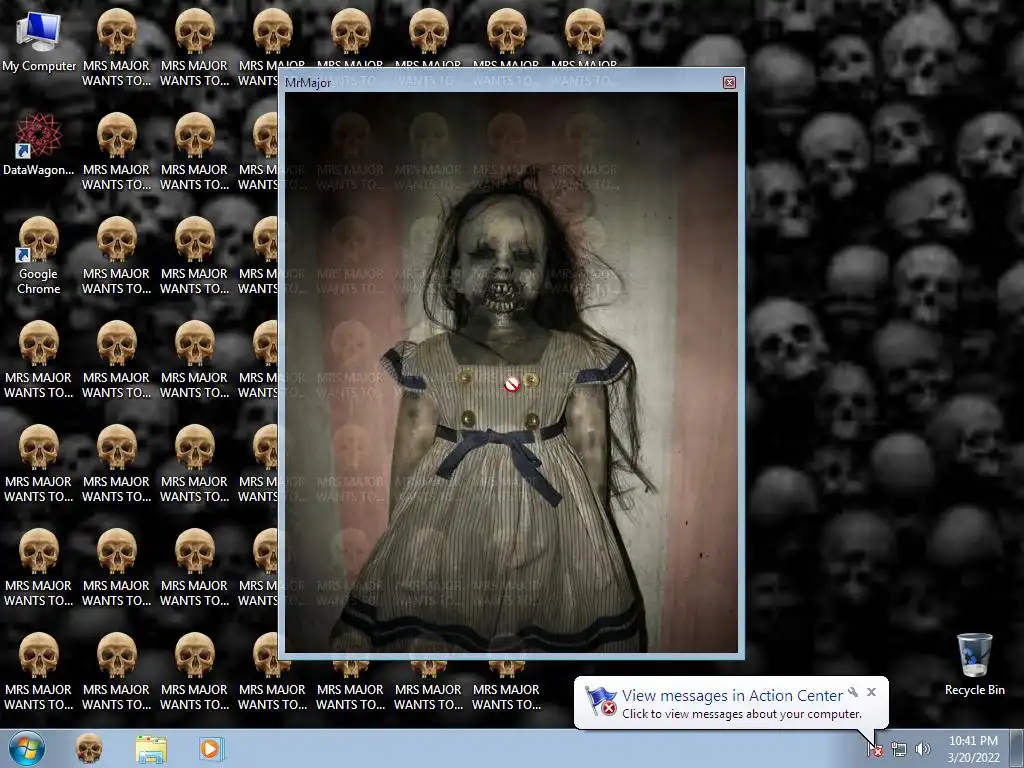Image resolution: width=1024 pixels, height=768 pixels.
Task: Close the MrMajor window
Action: pyautogui.click(x=729, y=82)
